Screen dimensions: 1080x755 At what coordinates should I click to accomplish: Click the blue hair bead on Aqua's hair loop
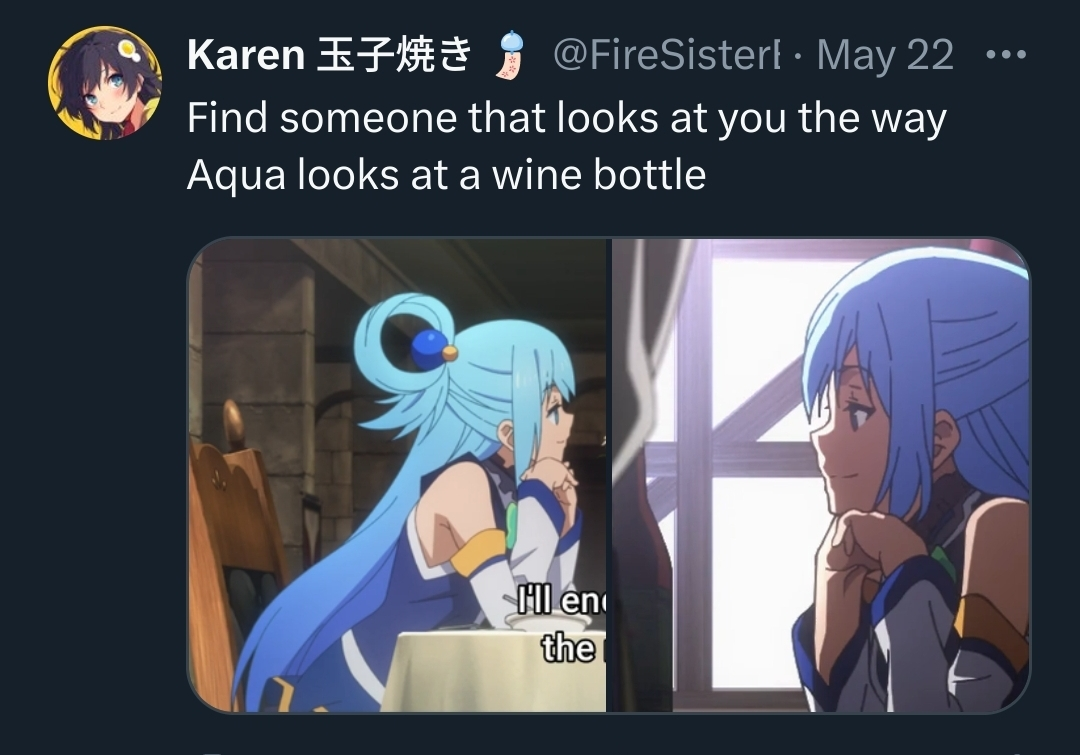coord(430,349)
